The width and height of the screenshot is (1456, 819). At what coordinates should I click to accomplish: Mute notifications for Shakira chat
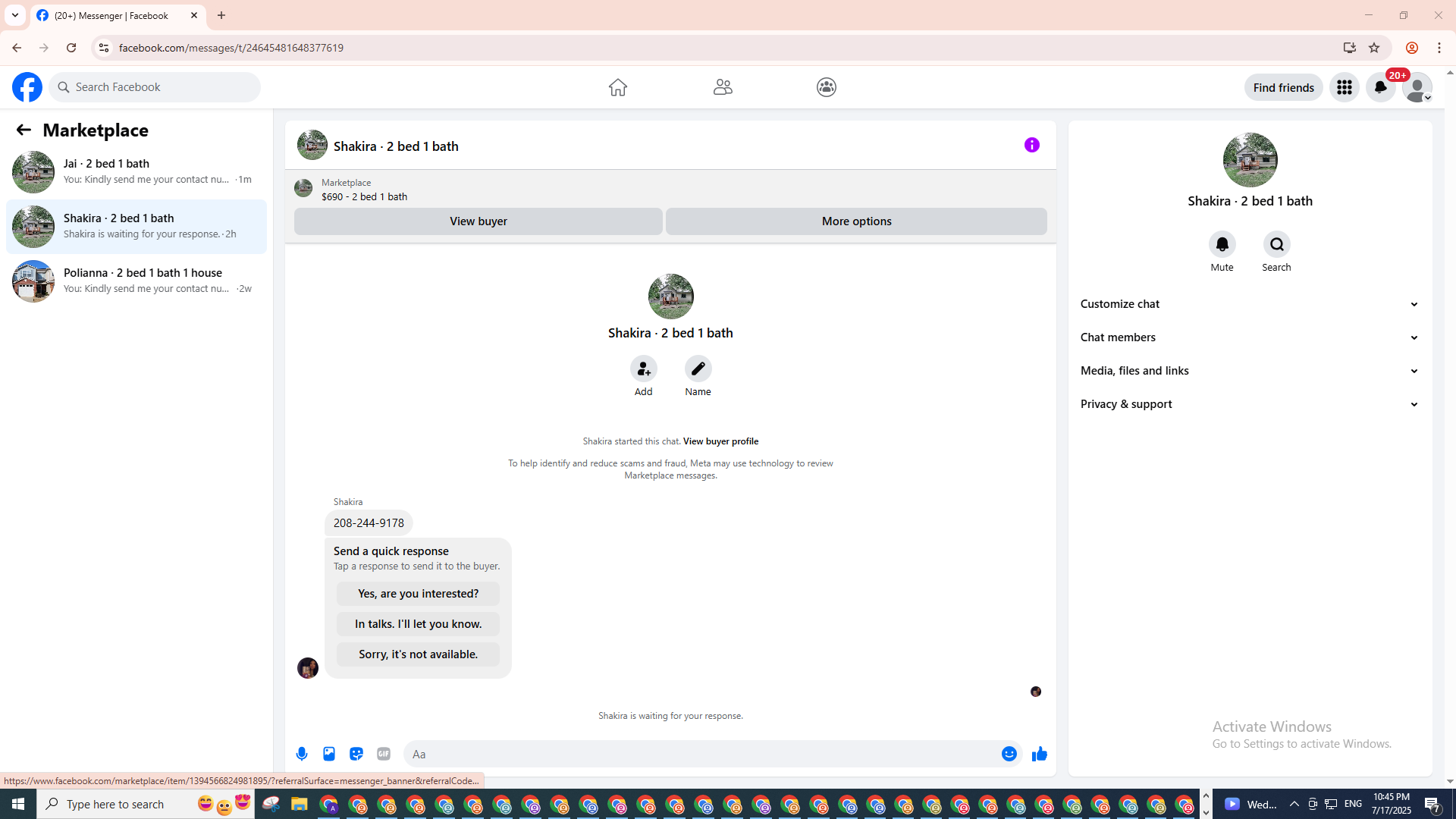pyautogui.click(x=1222, y=244)
